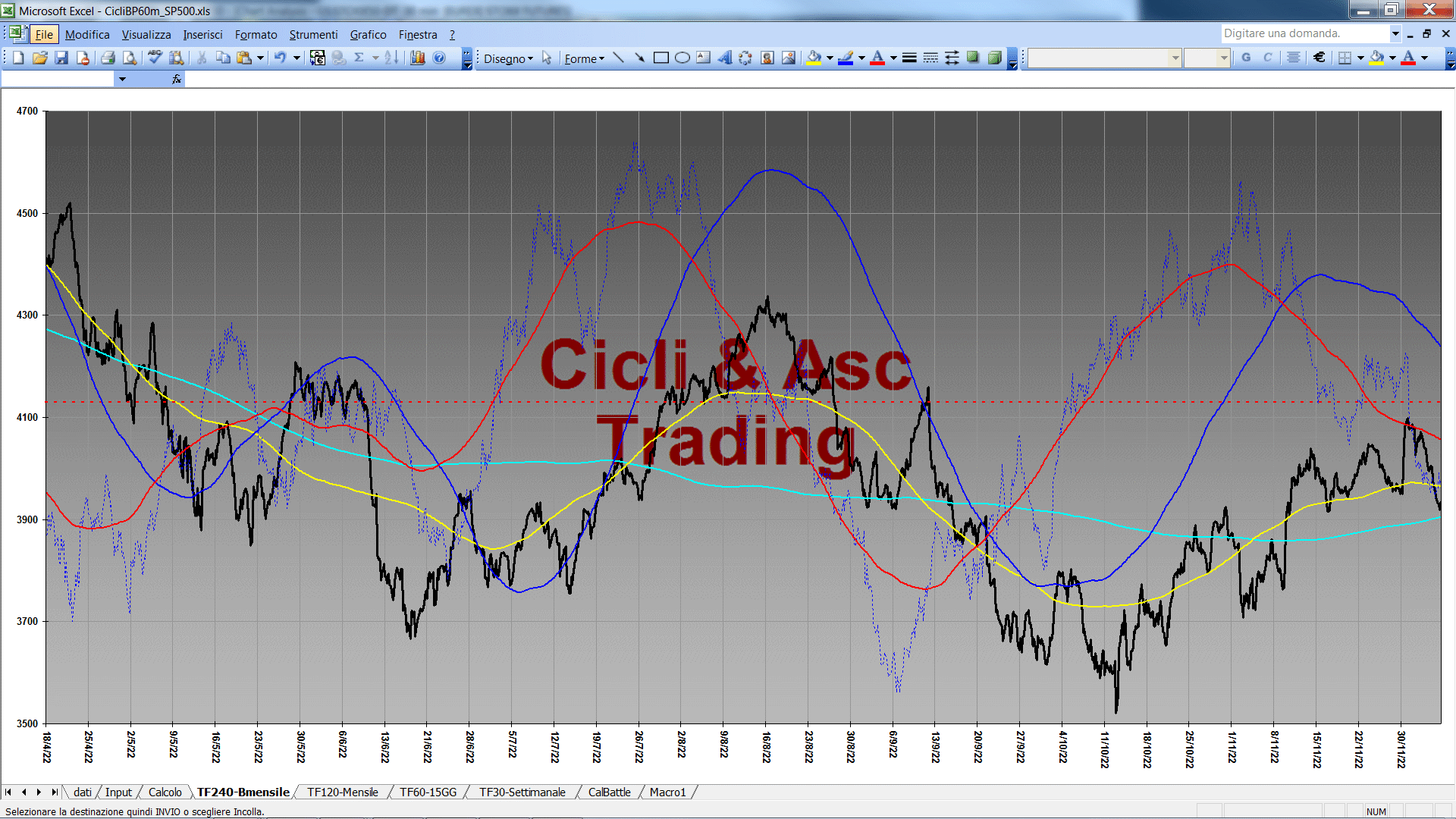The width and height of the screenshot is (1456, 819).
Task: Switch to the dati sheet tab
Action: point(82,792)
